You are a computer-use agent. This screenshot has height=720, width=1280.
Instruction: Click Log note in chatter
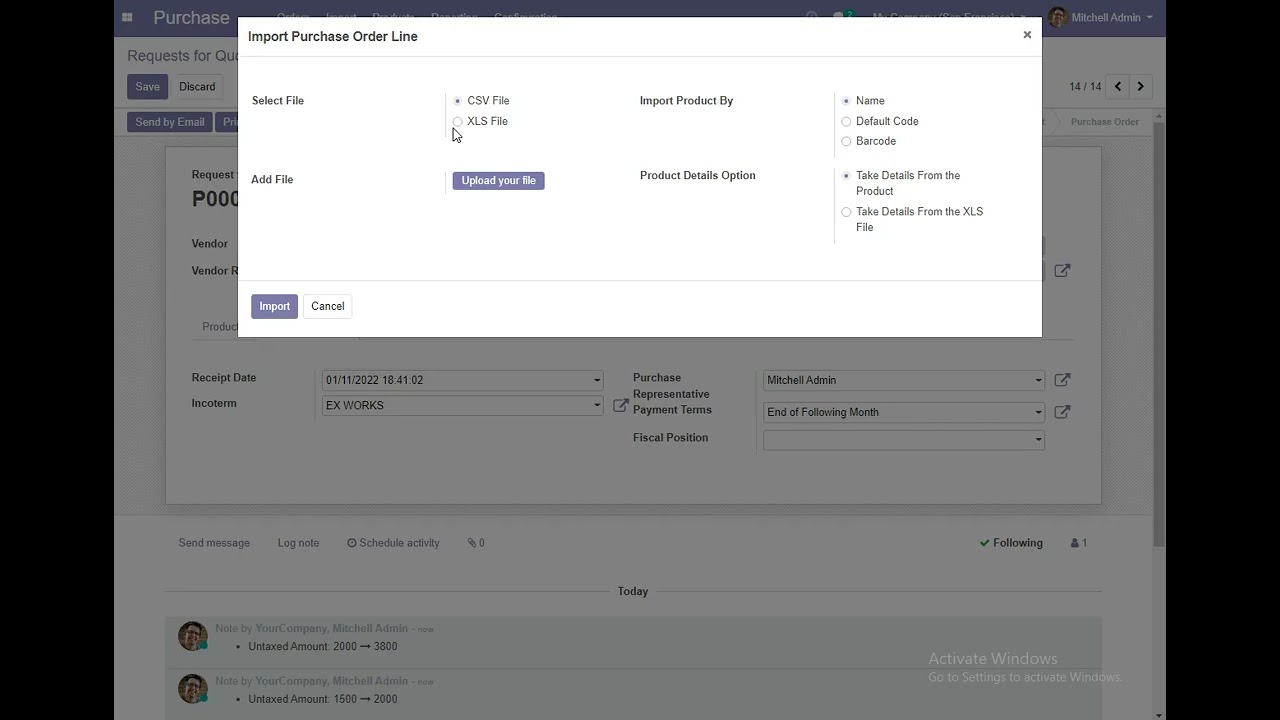click(298, 543)
